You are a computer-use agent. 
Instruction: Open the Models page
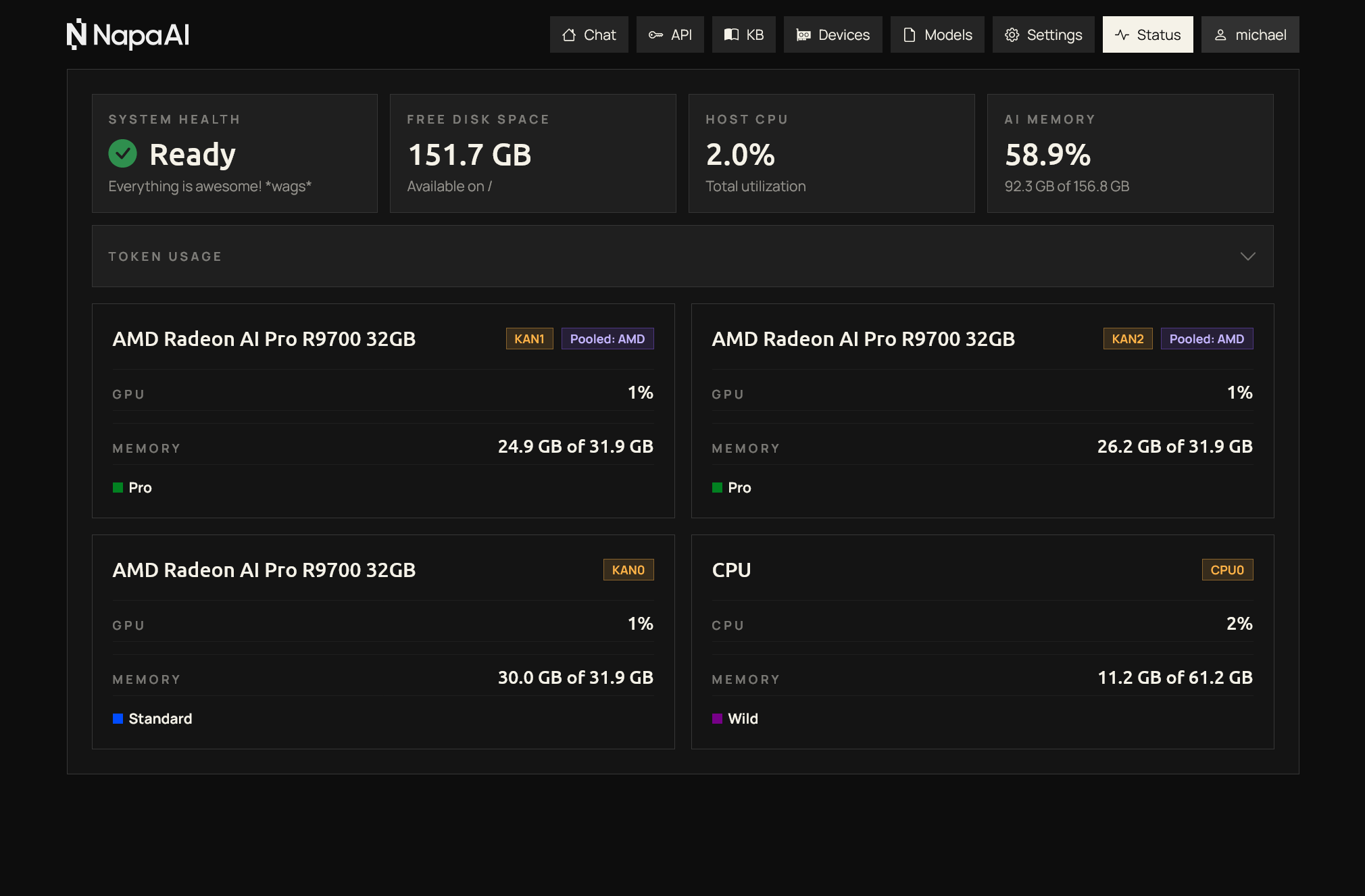coord(937,34)
